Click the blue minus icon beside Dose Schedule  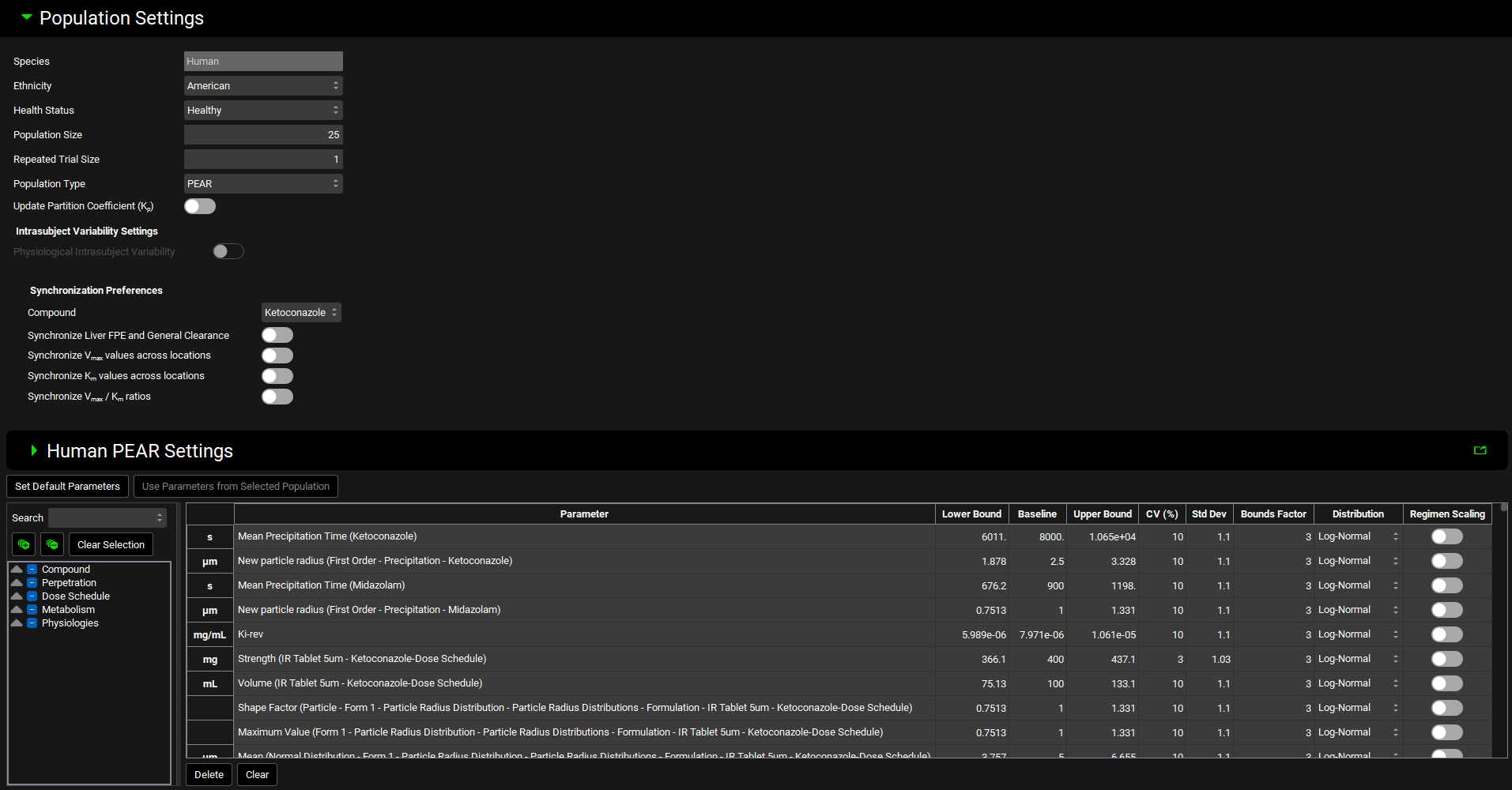tap(32, 596)
